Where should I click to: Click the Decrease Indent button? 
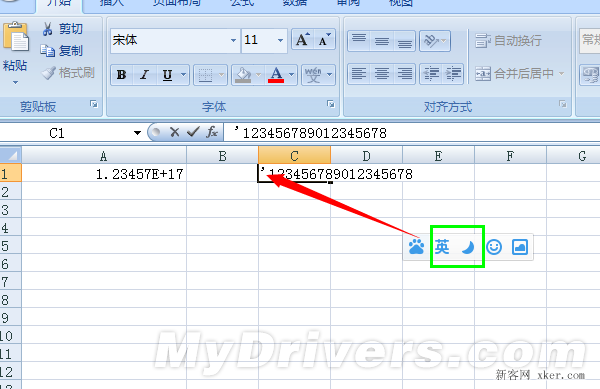431,73
